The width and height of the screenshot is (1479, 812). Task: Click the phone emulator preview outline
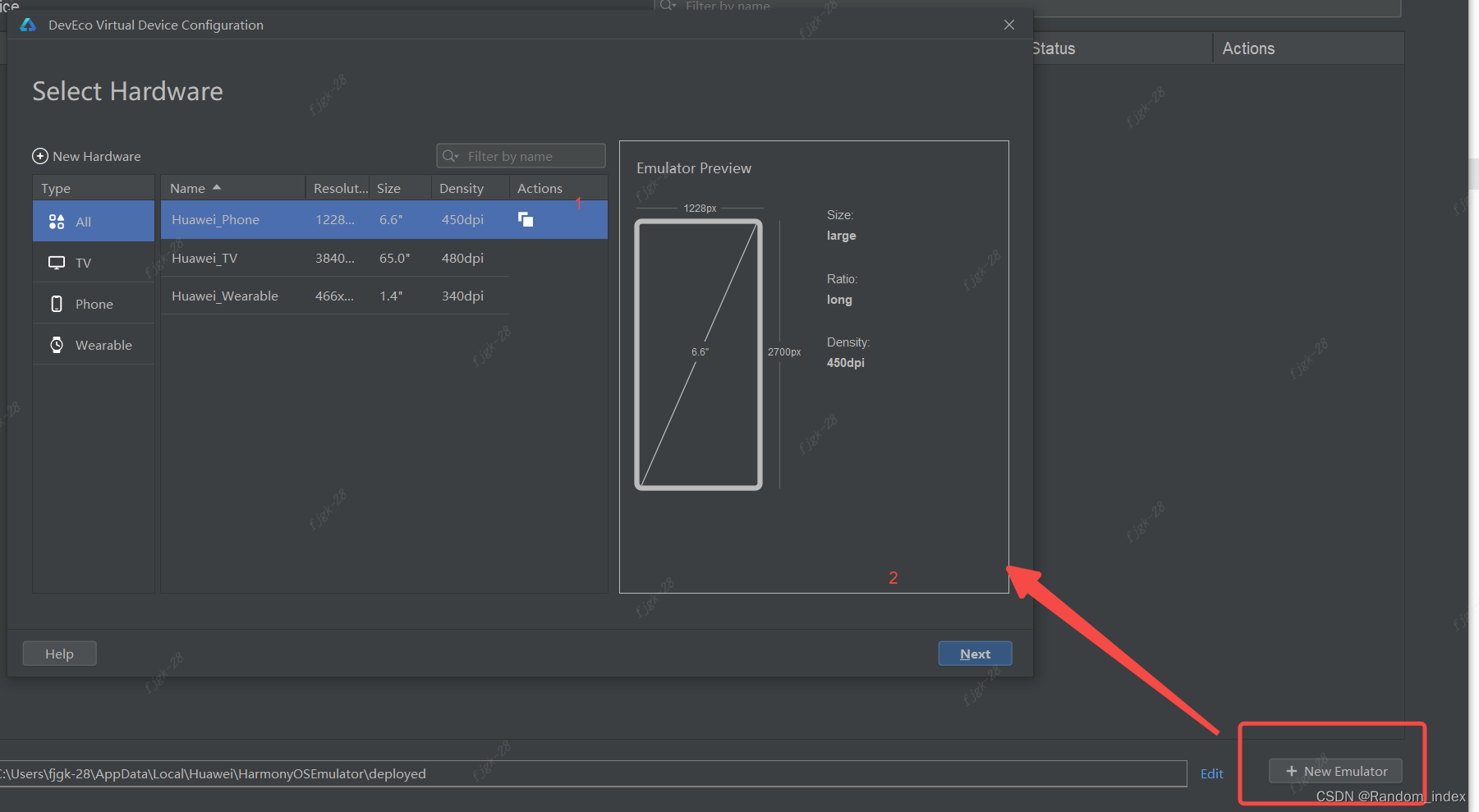[x=699, y=355]
